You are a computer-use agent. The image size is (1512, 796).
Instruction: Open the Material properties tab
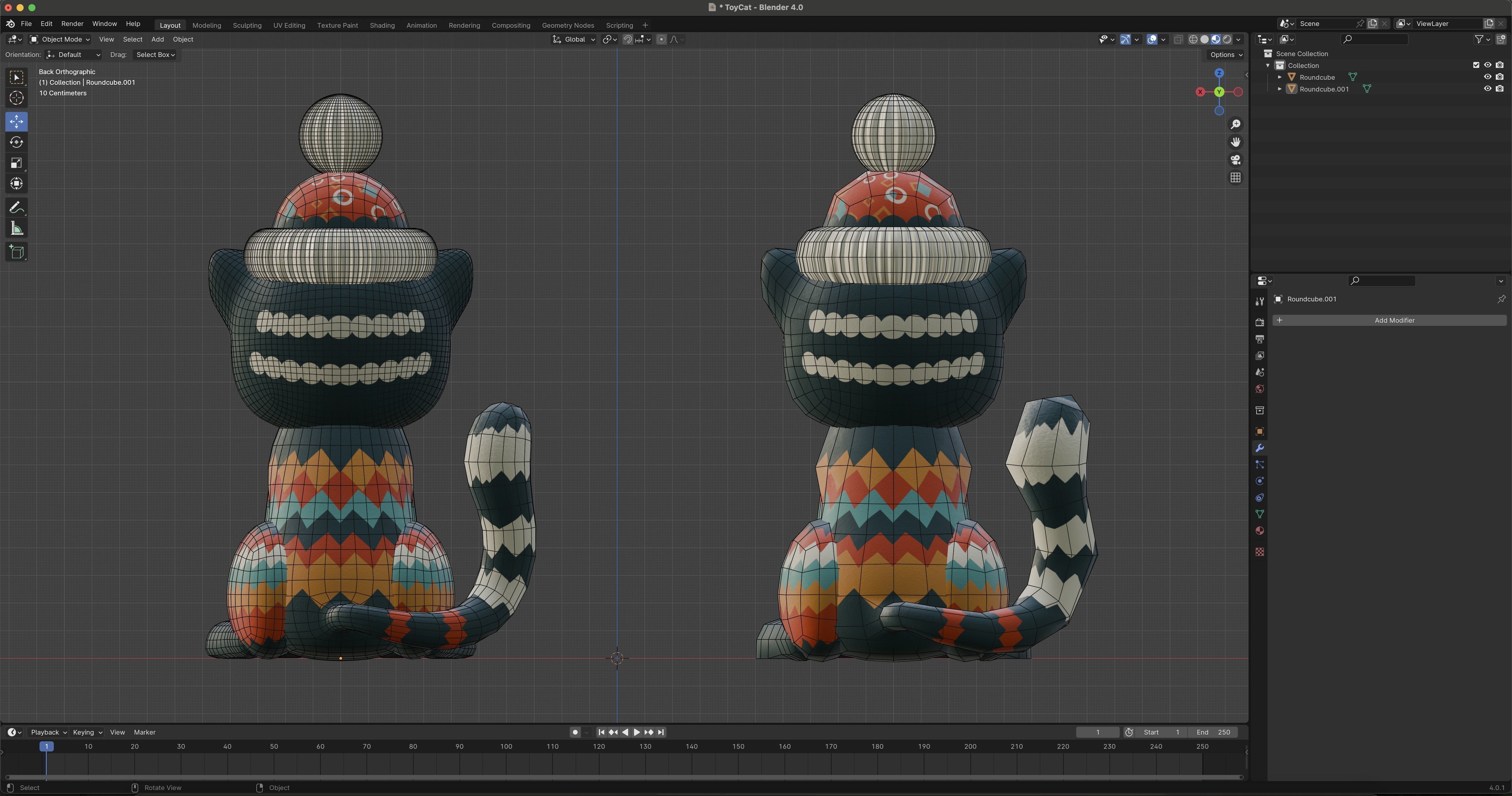(1260, 531)
